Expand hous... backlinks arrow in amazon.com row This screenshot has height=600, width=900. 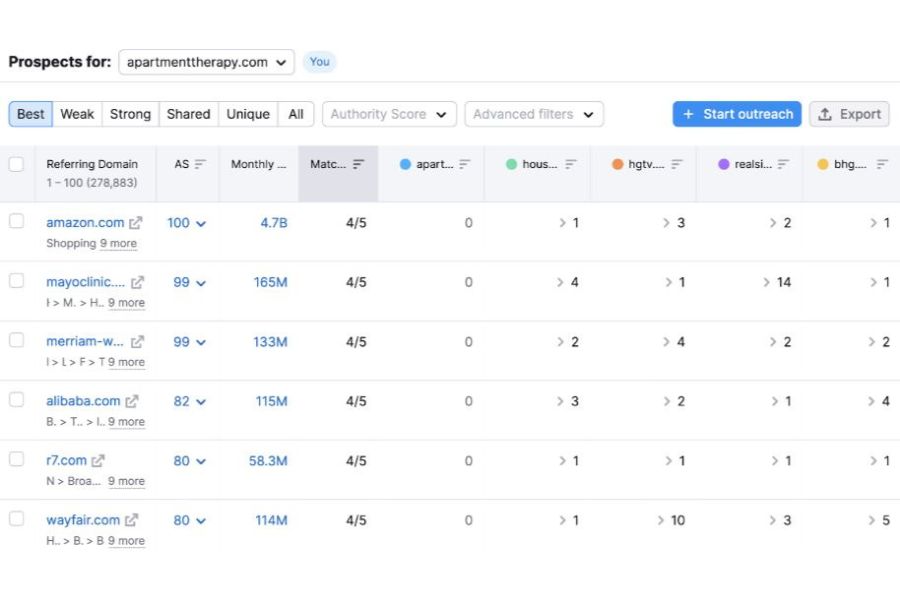pos(562,223)
